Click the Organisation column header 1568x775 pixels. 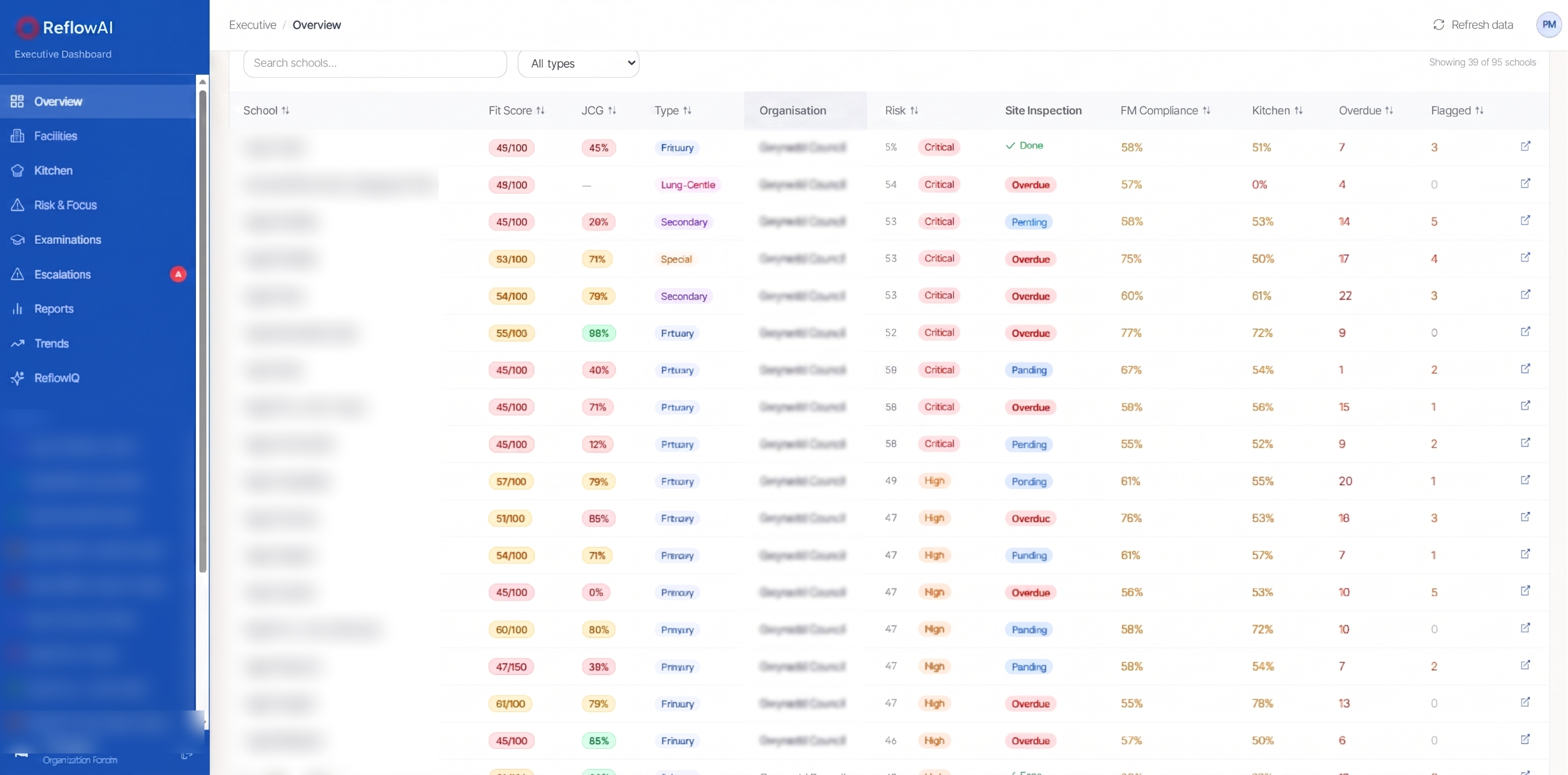coord(793,111)
